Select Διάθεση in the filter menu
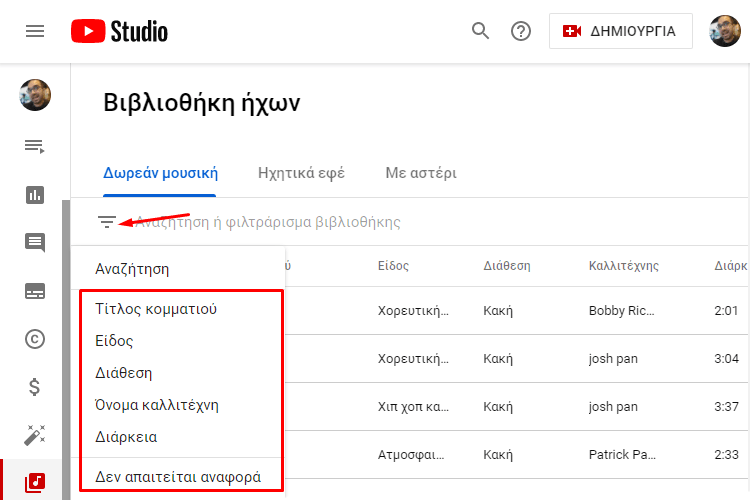Screen dimensions: 750x500 tap(123, 373)
